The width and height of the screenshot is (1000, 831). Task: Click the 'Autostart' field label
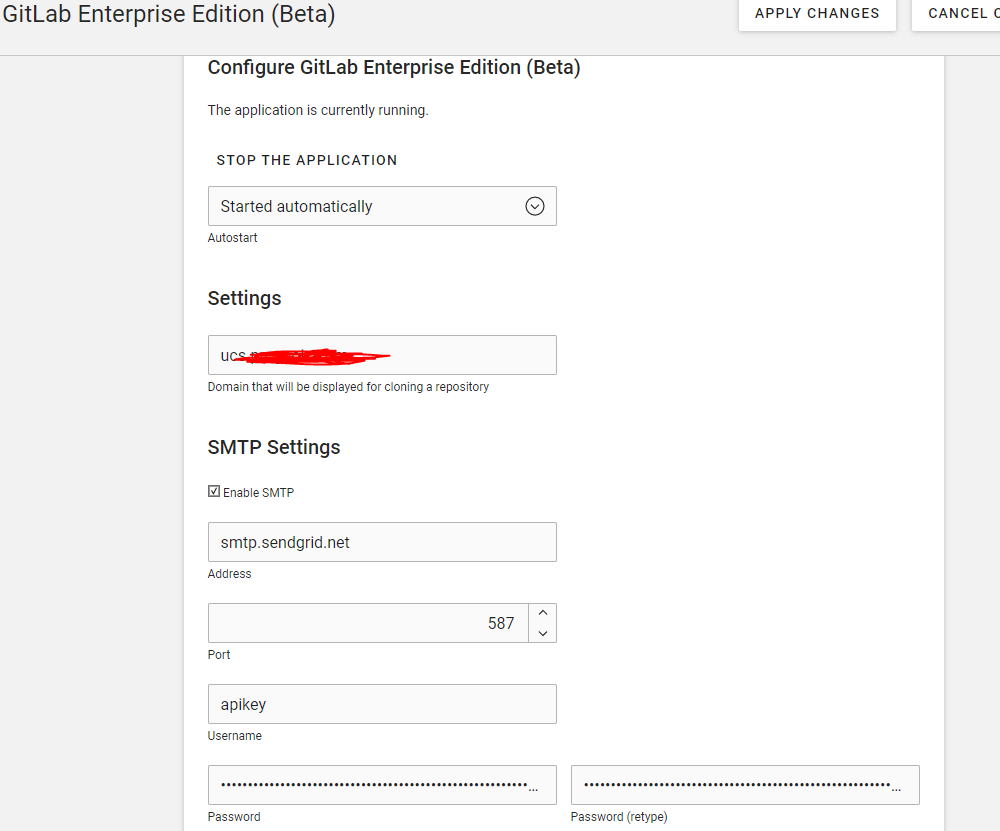(232, 238)
